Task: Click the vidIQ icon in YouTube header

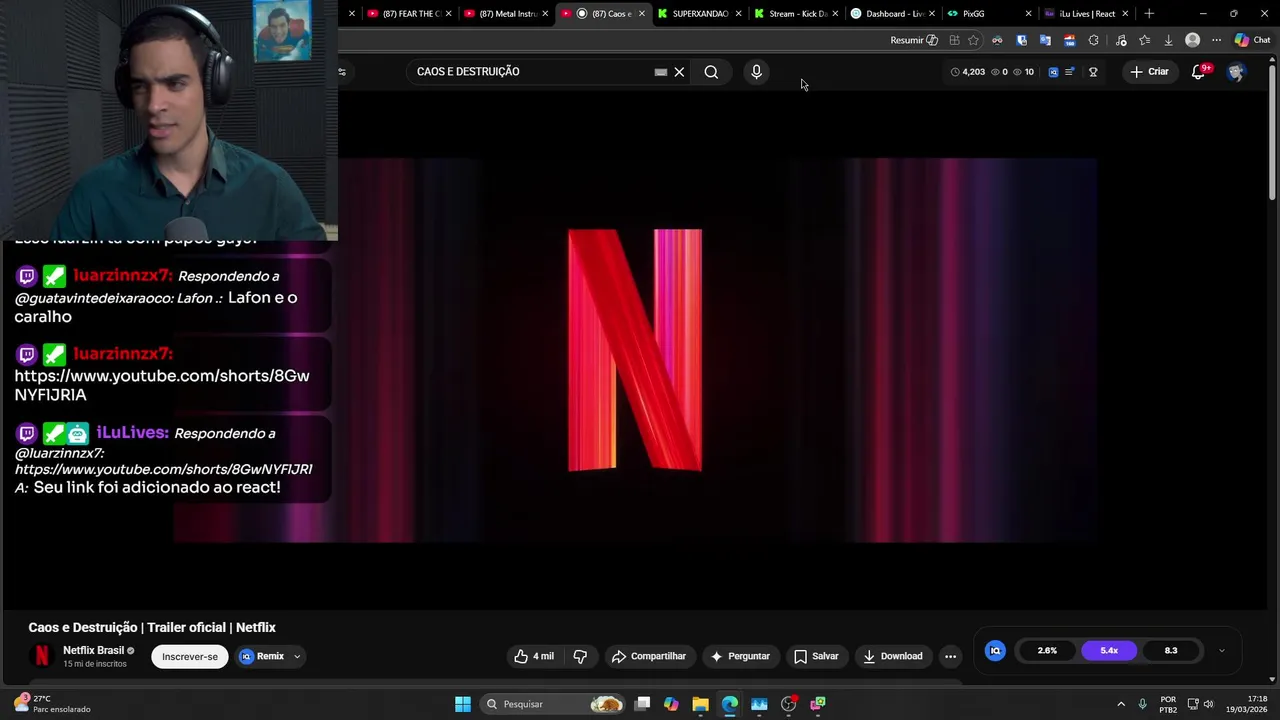Action: pyautogui.click(x=1052, y=72)
